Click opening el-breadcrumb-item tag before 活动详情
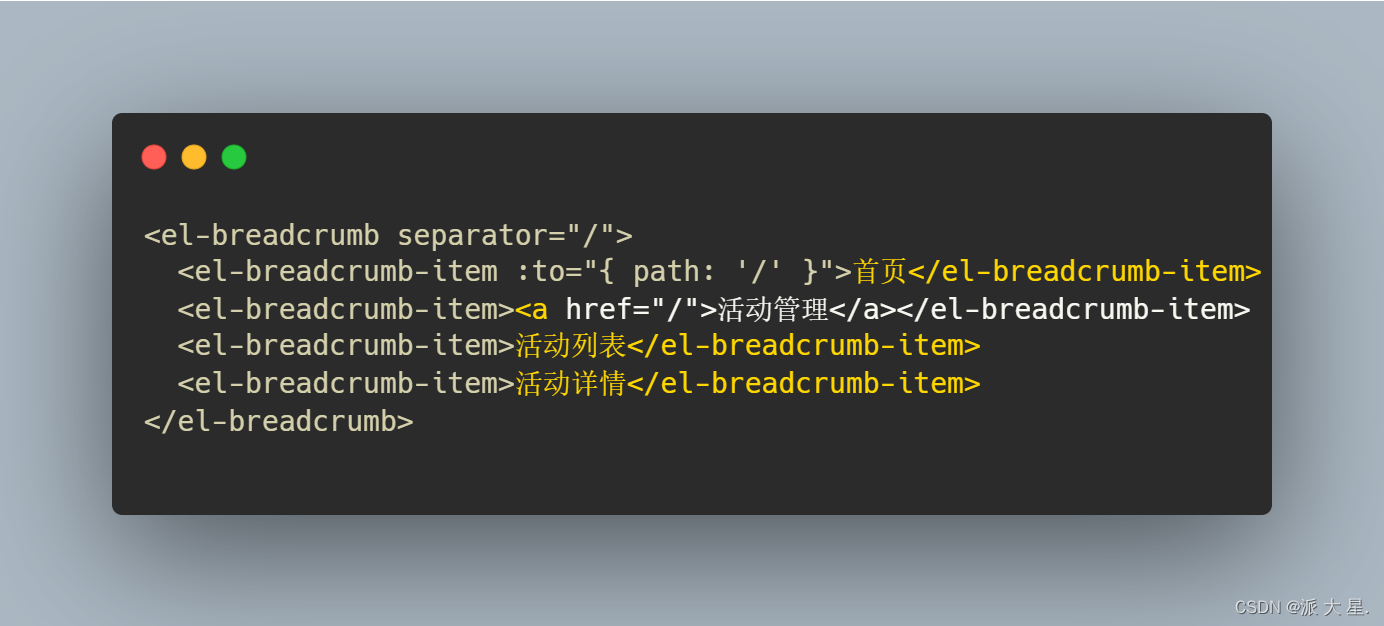The height and width of the screenshot is (626, 1384). coord(346,384)
